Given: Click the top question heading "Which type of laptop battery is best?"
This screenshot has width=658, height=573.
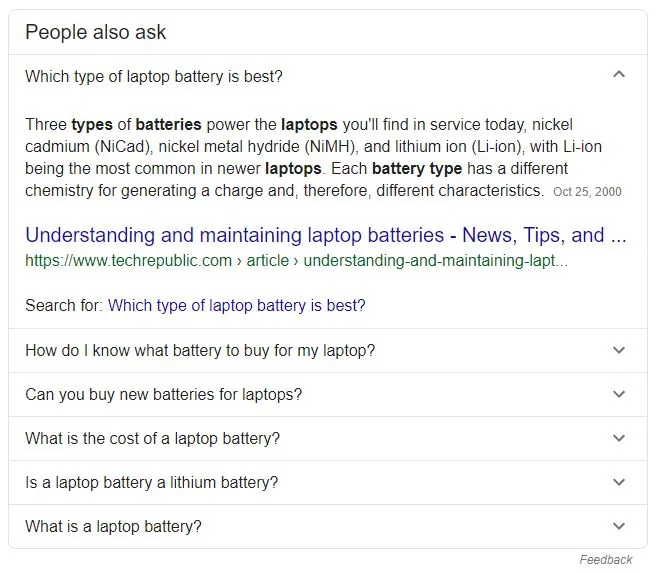Looking at the screenshot, I should point(153,76).
